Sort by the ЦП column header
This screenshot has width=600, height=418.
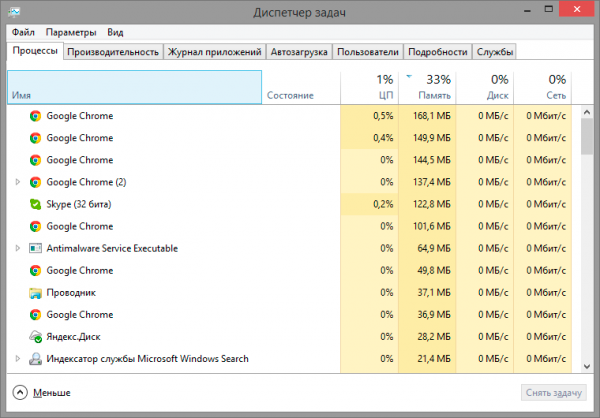[x=369, y=87]
